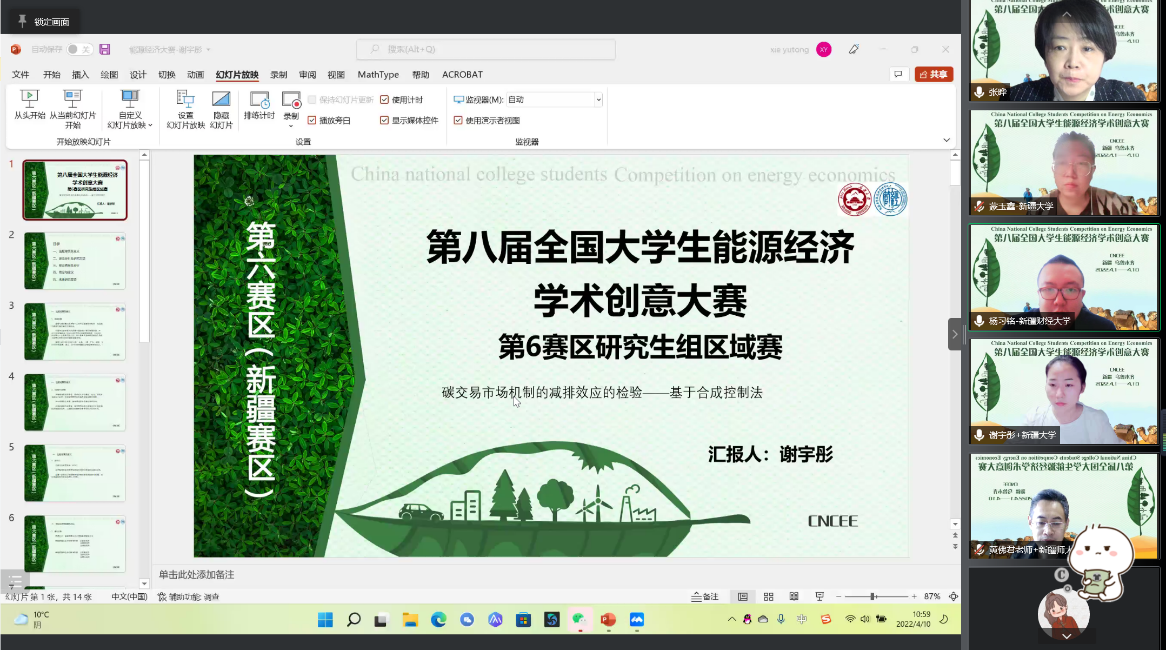Open the Animations (动画) tab

(x=196, y=74)
